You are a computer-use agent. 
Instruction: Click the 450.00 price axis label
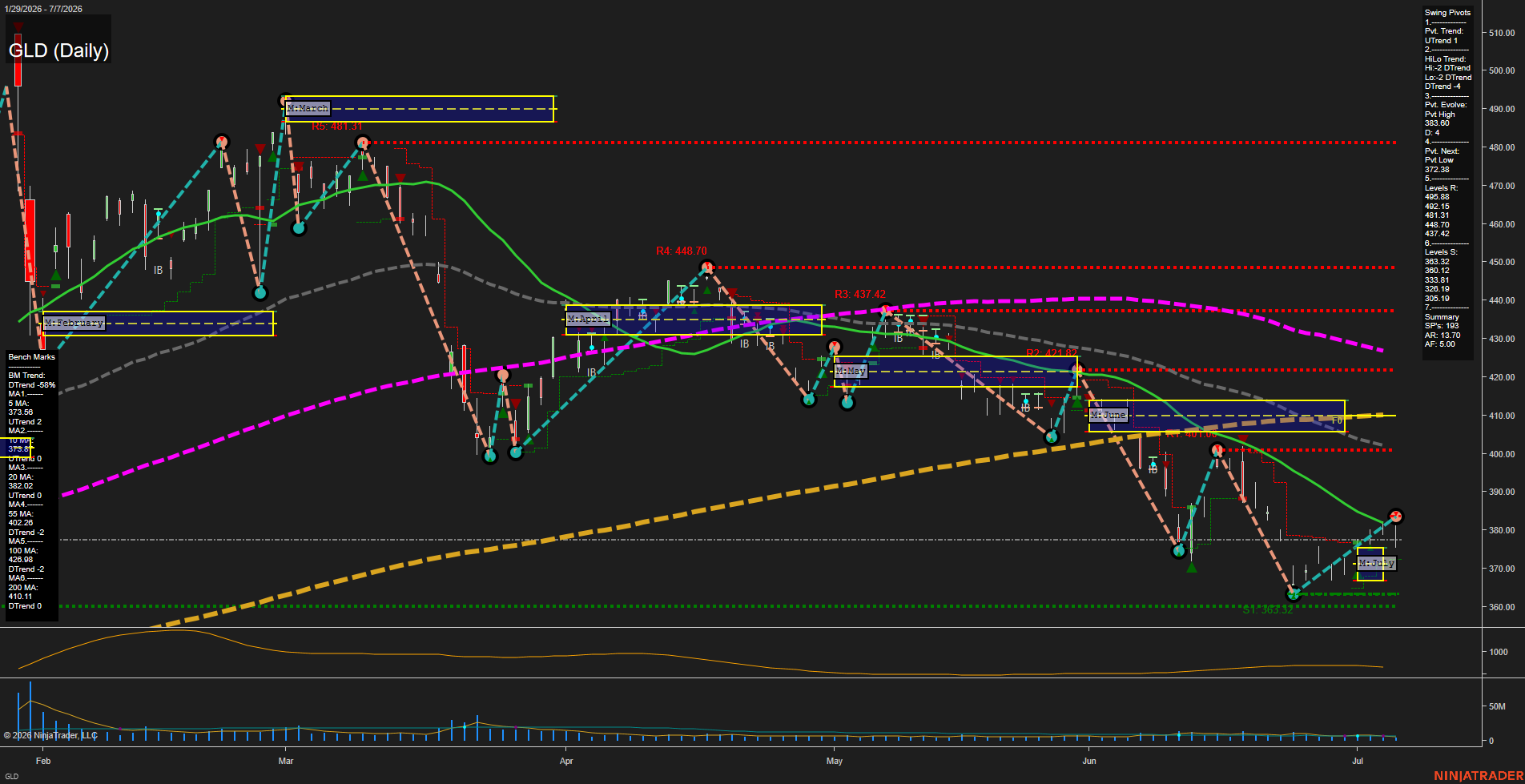coord(1502,262)
